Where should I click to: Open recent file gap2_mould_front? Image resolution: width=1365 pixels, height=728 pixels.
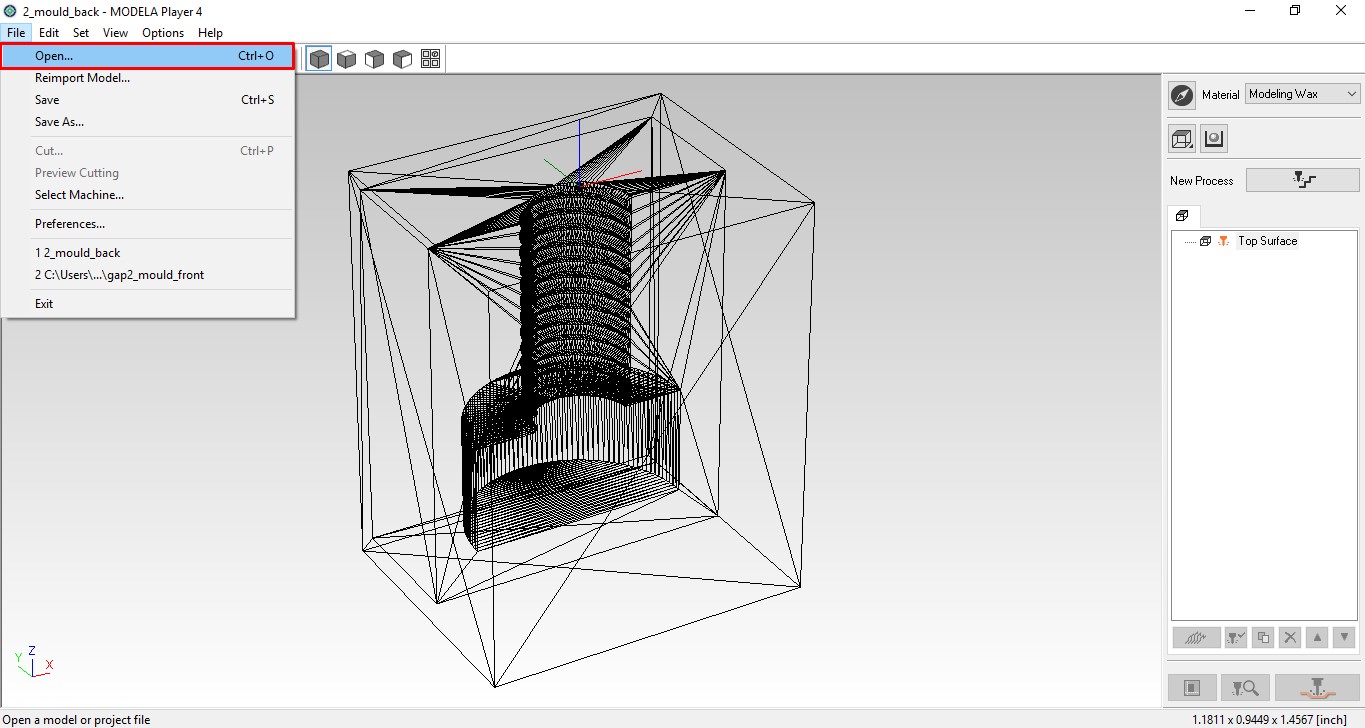coord(147,275)
